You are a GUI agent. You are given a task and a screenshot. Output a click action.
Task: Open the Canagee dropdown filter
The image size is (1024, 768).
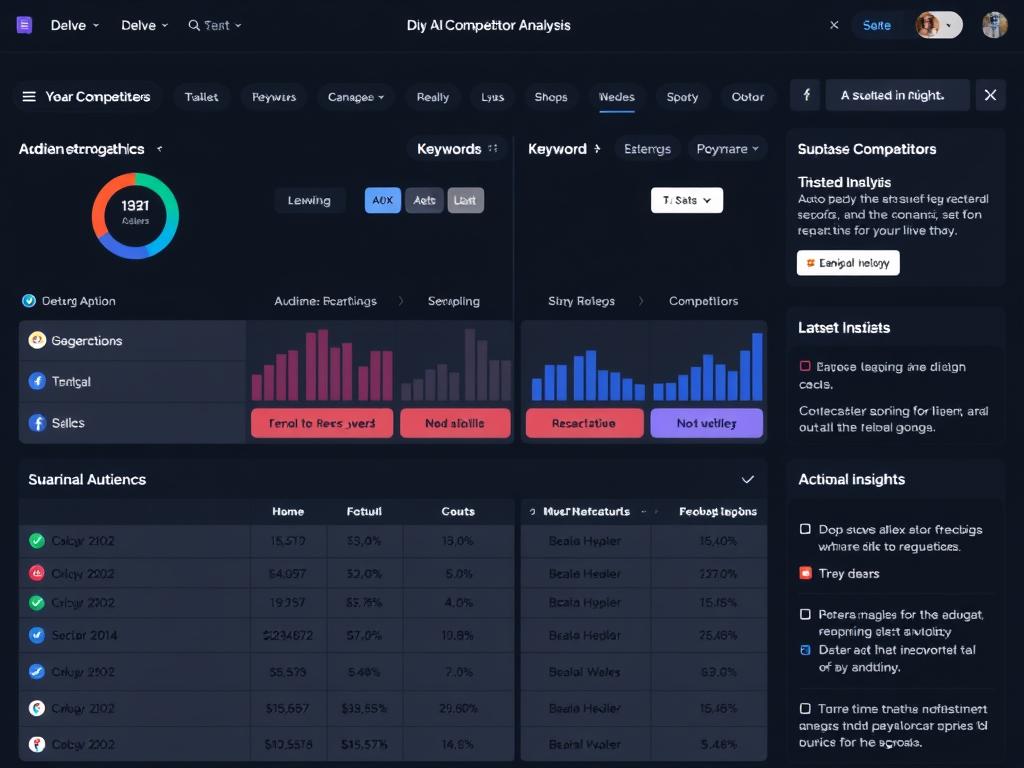coord(356,97)
